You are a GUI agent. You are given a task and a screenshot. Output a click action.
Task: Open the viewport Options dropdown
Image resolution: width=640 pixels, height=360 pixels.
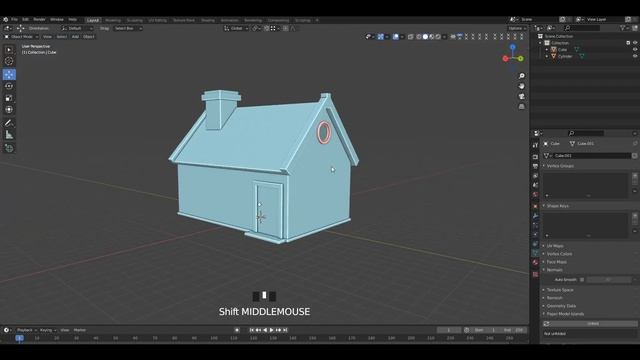pos(517,28)
